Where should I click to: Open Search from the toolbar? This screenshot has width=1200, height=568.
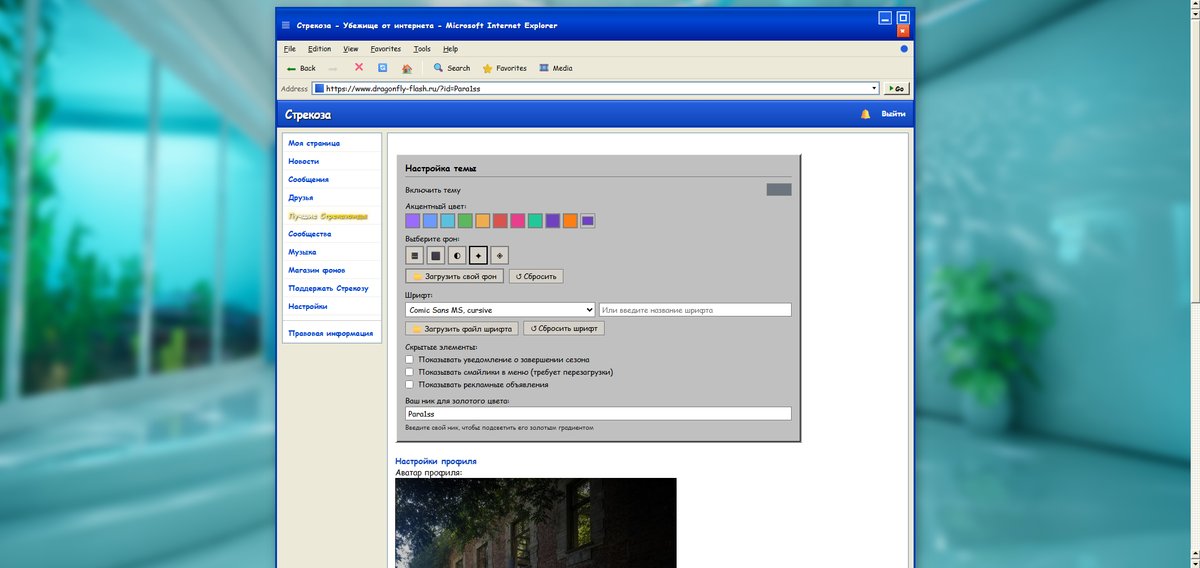(452, 68)
